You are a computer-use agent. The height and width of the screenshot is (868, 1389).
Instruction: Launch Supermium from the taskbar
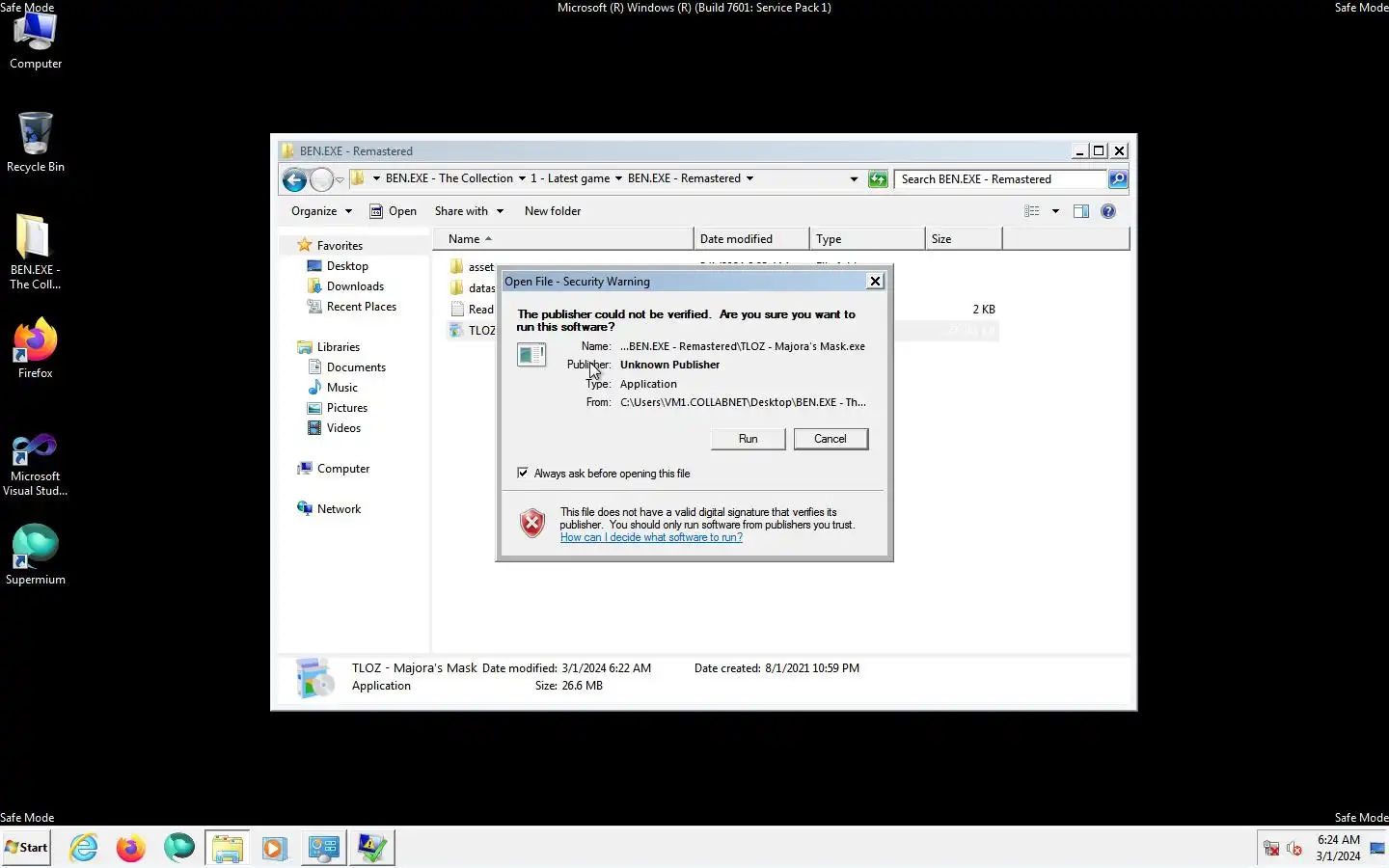178,848
